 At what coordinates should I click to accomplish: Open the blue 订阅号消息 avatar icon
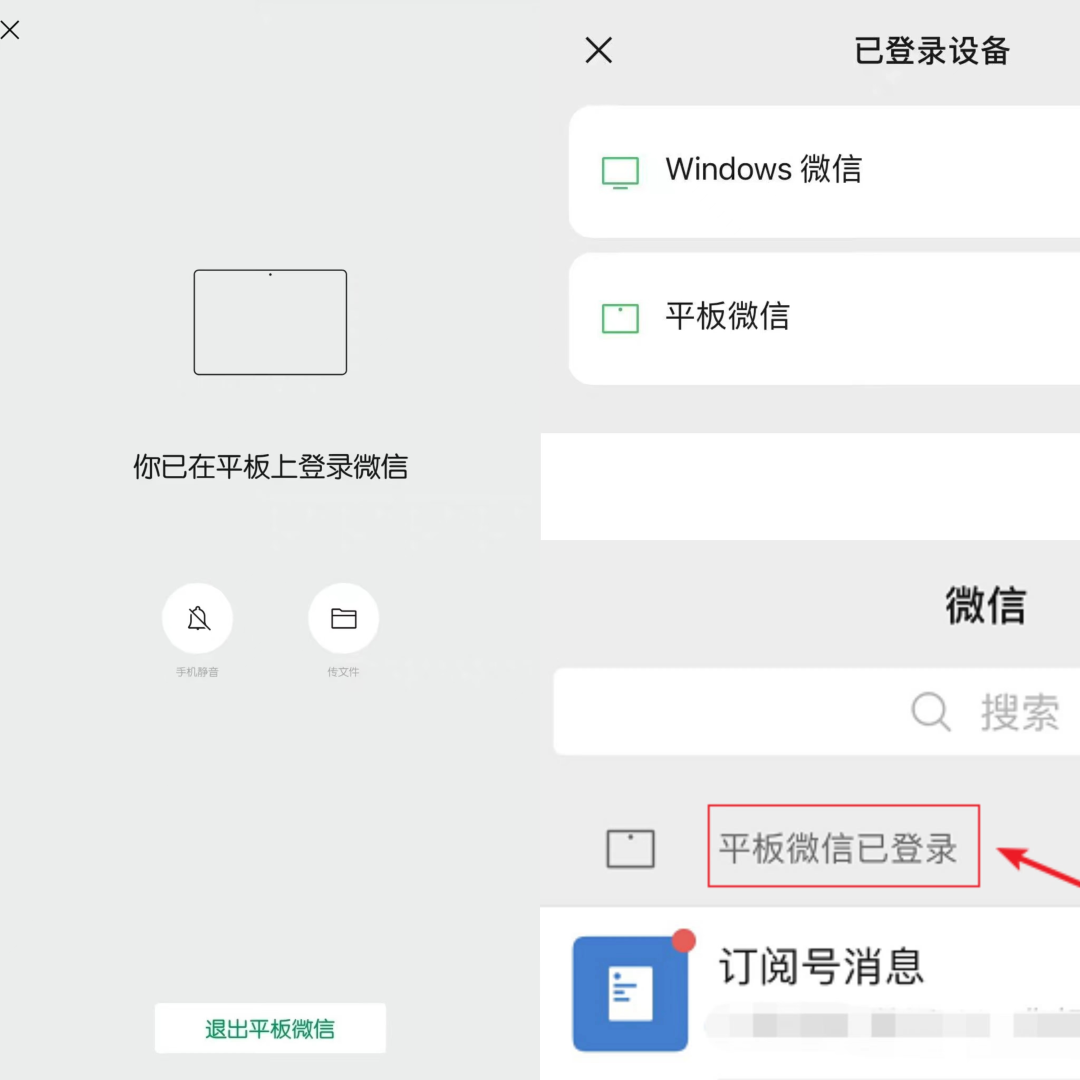pyautogui.click(x=630, y=993)
